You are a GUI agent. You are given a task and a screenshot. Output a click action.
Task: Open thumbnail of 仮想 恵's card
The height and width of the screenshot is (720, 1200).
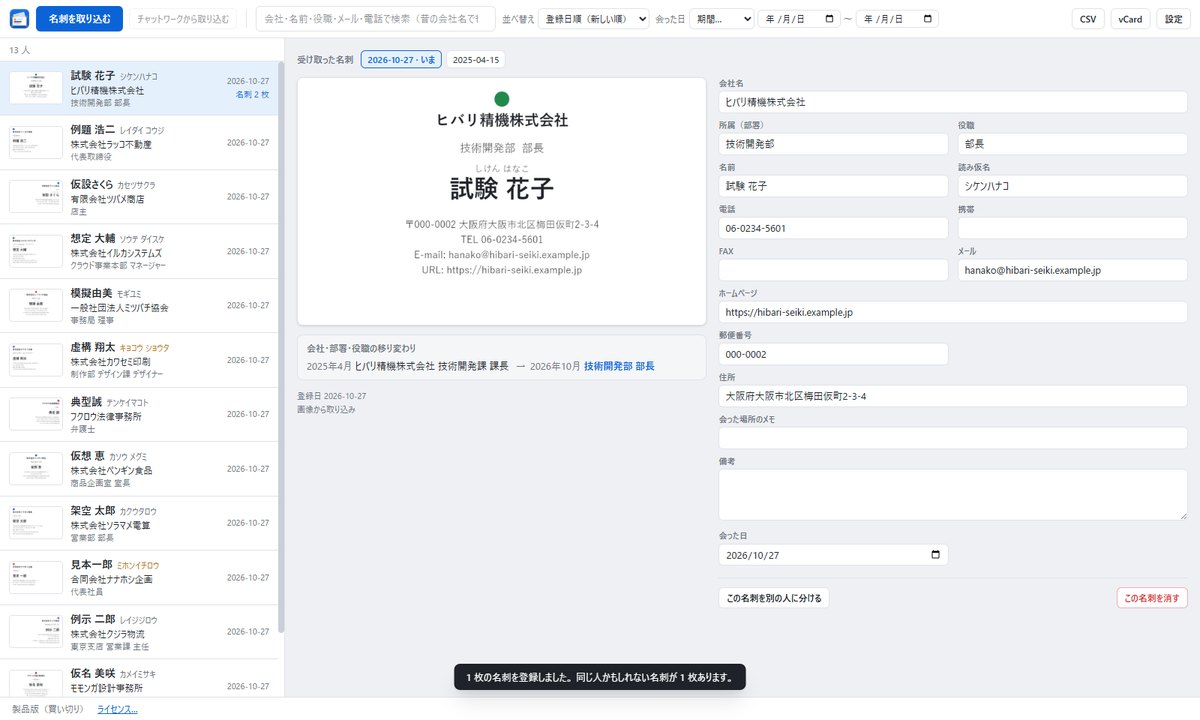click(36, 469)
